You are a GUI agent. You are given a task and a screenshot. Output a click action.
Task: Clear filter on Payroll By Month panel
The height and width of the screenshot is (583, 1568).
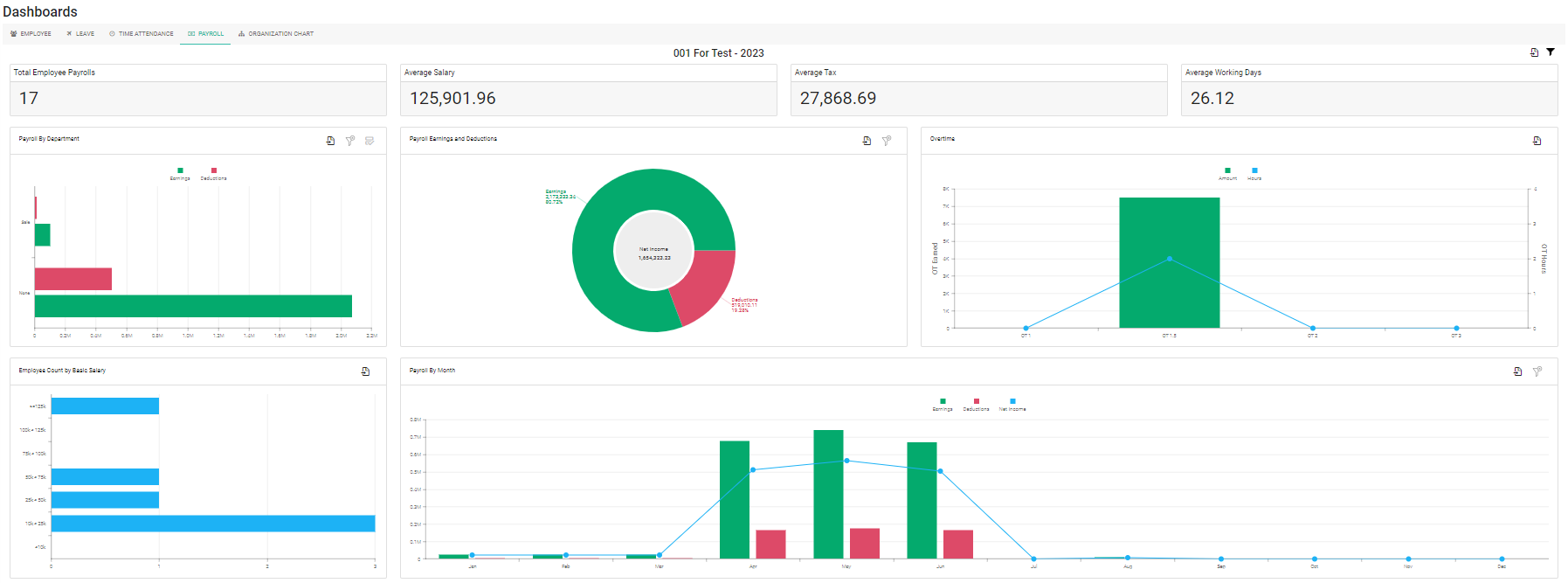1537,371
